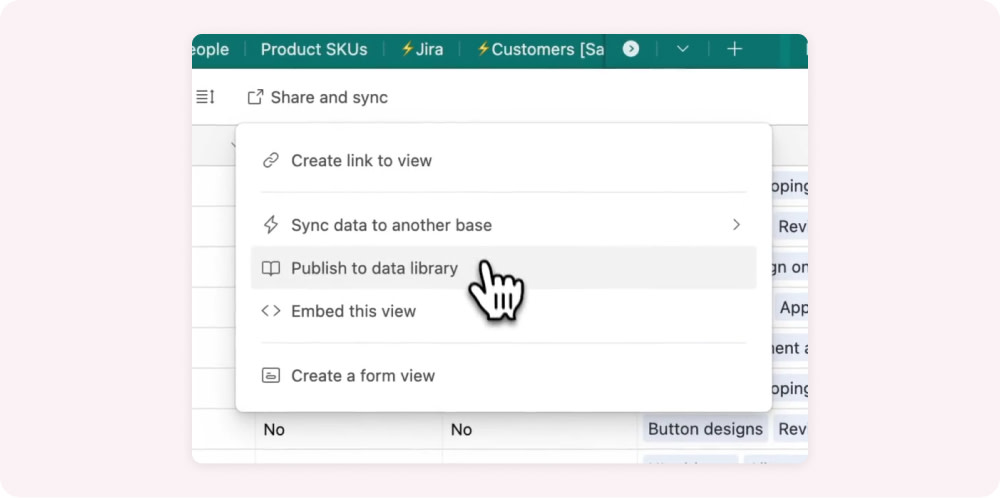
Task: Open the Jira table tab
Action: (x=422, y=49)
